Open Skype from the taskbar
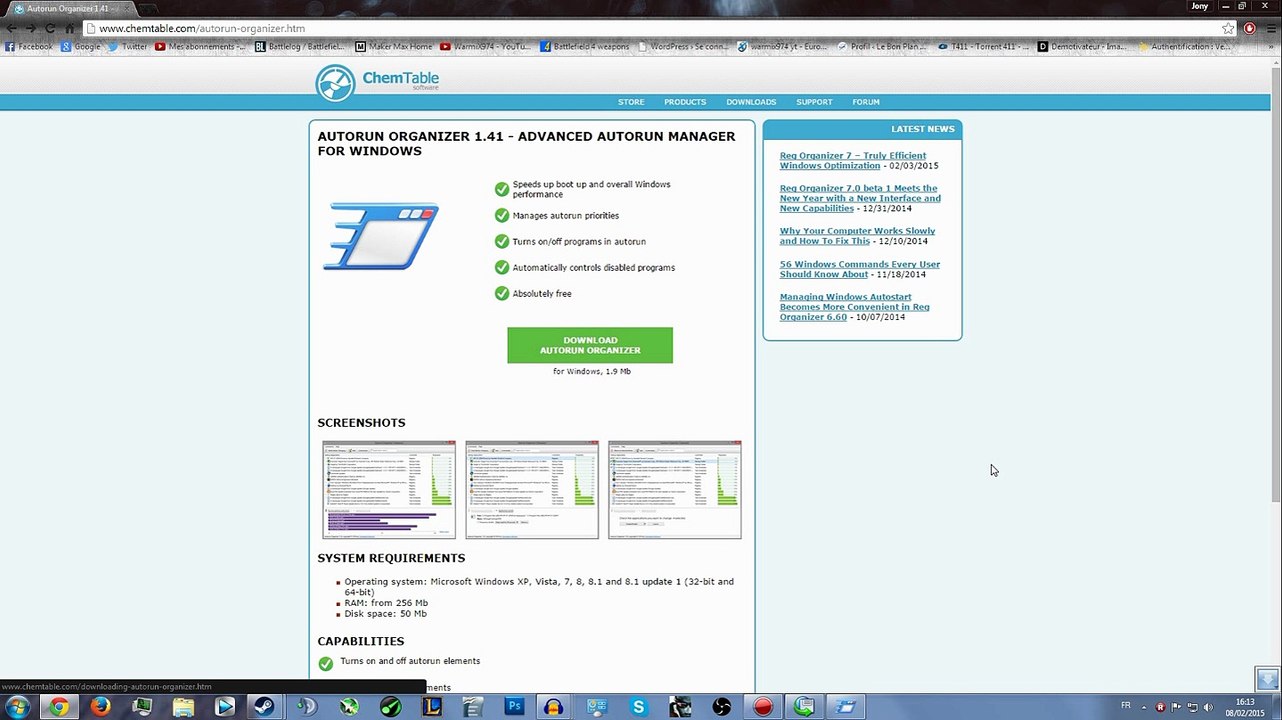1282x720 pixels. [638, 707]
